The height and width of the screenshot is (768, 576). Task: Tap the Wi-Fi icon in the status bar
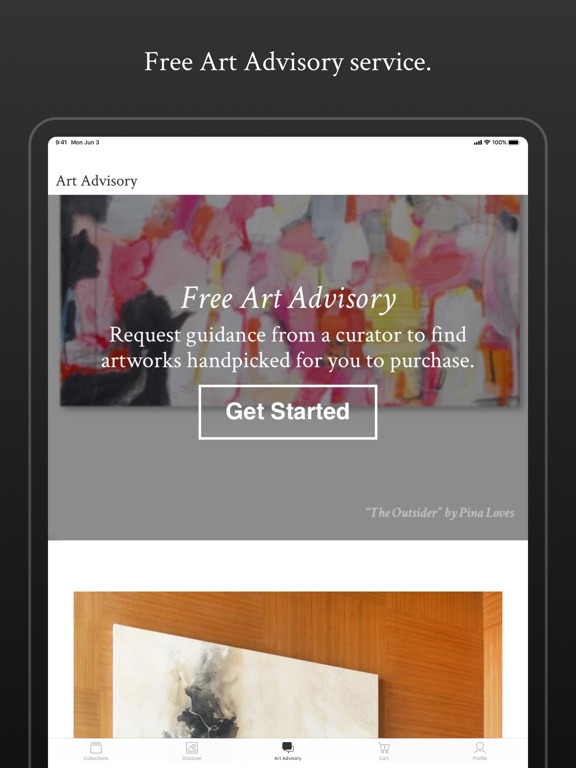487,143
